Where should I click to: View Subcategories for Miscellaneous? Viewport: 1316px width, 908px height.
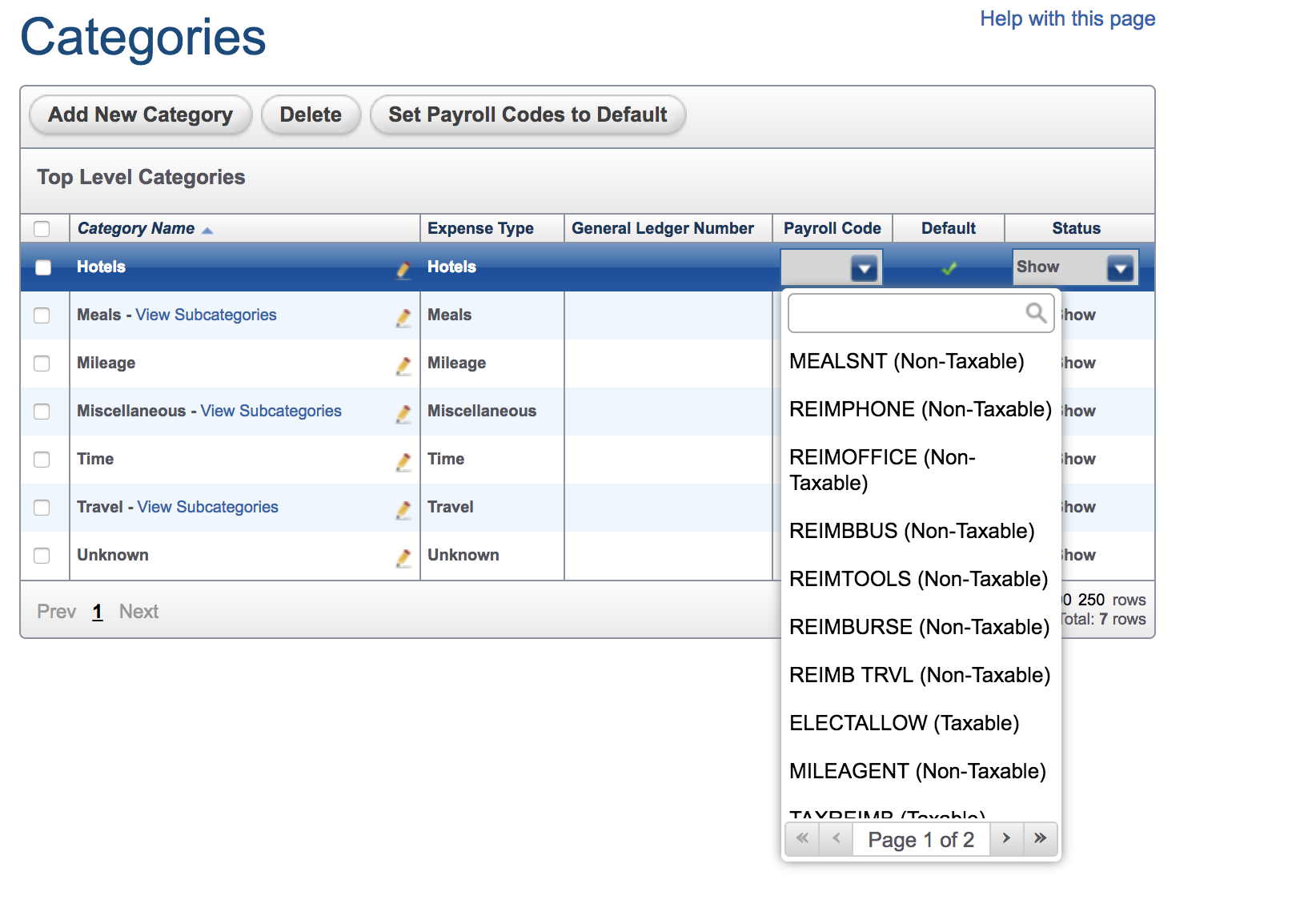271,411
